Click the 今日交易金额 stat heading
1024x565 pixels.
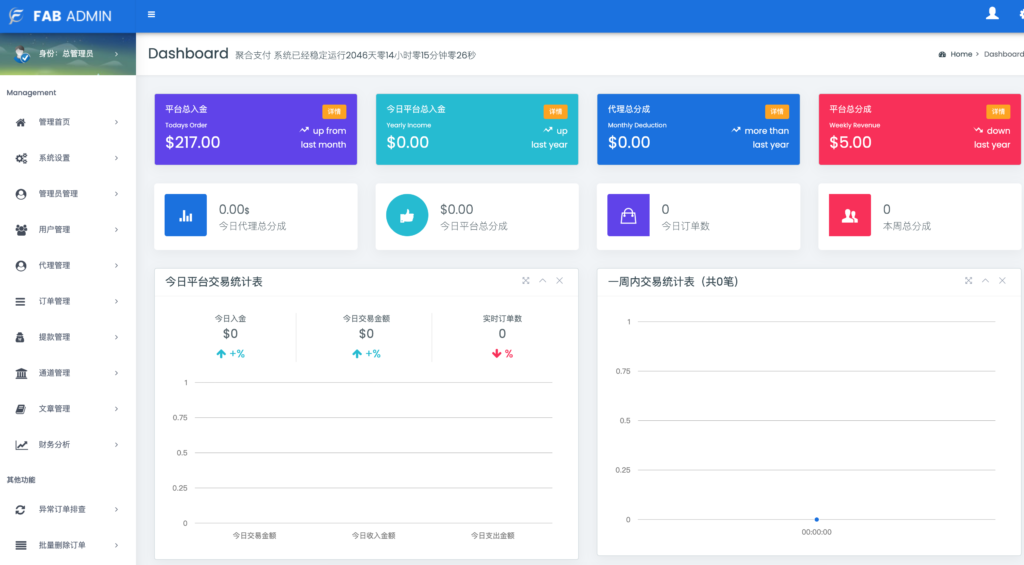click(x=366, y=319)
